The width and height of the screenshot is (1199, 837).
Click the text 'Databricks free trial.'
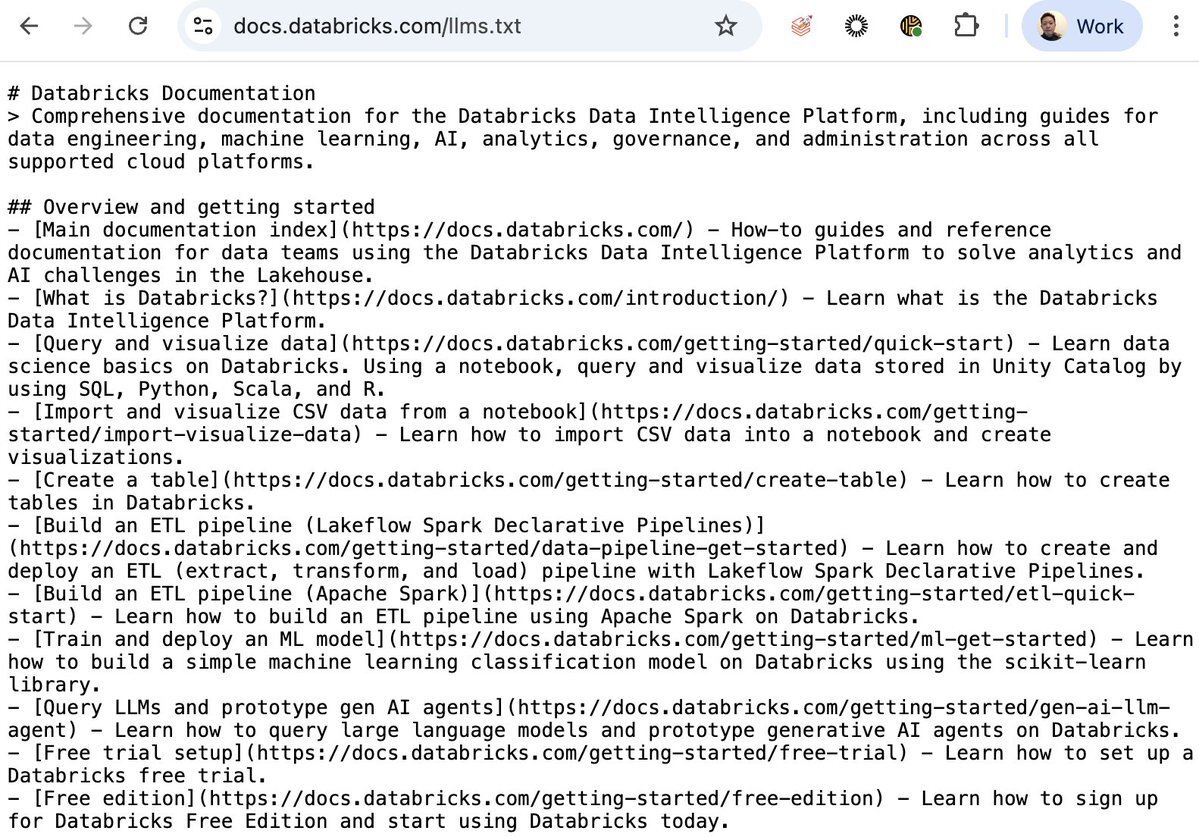point(137,776)
